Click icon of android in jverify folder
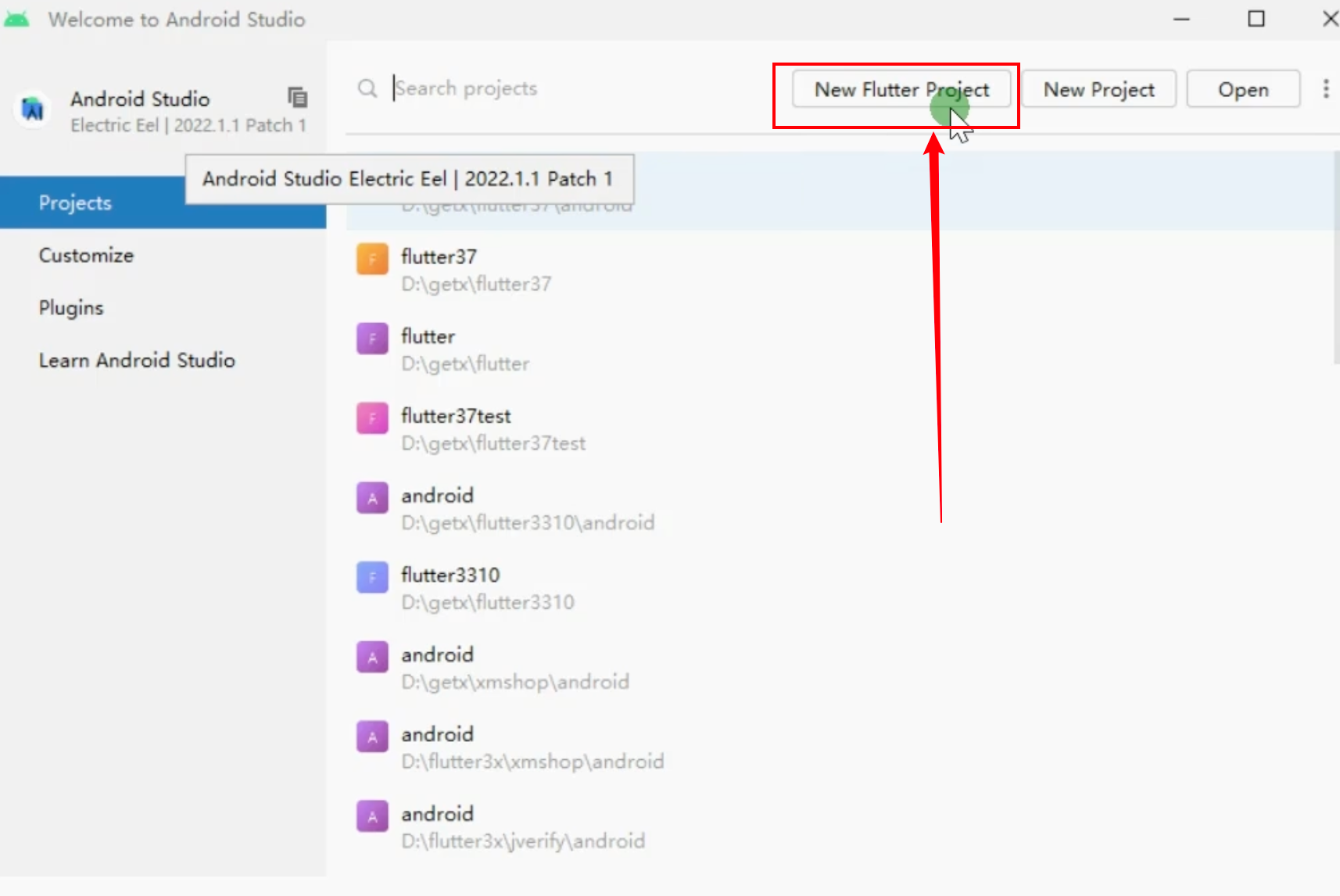The height and width of the screenshot is (896, 1340). [x=372, y=816]
